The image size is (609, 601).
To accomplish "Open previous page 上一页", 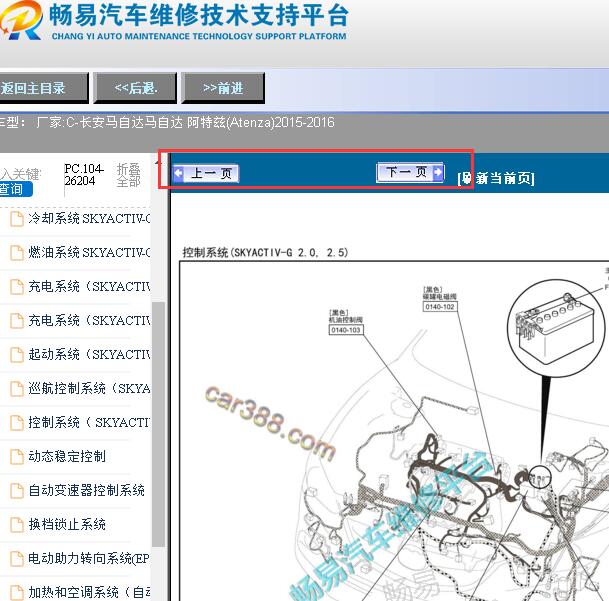I will pyautogui.click(x=206, y=173).
